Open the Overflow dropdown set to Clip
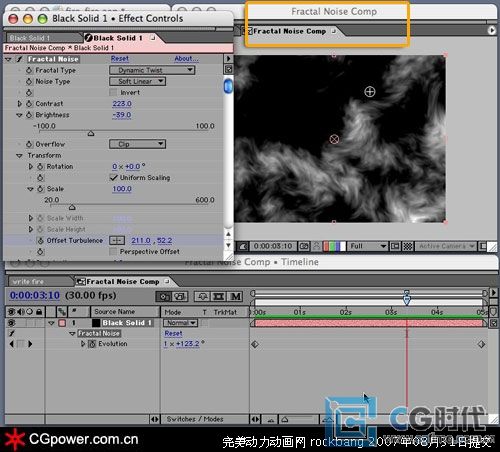 [137, 144]
